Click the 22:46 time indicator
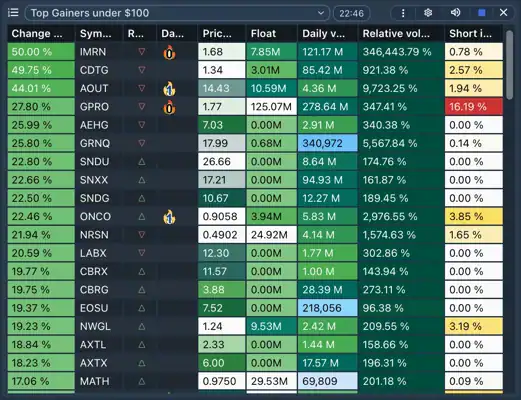 point(351,13)
